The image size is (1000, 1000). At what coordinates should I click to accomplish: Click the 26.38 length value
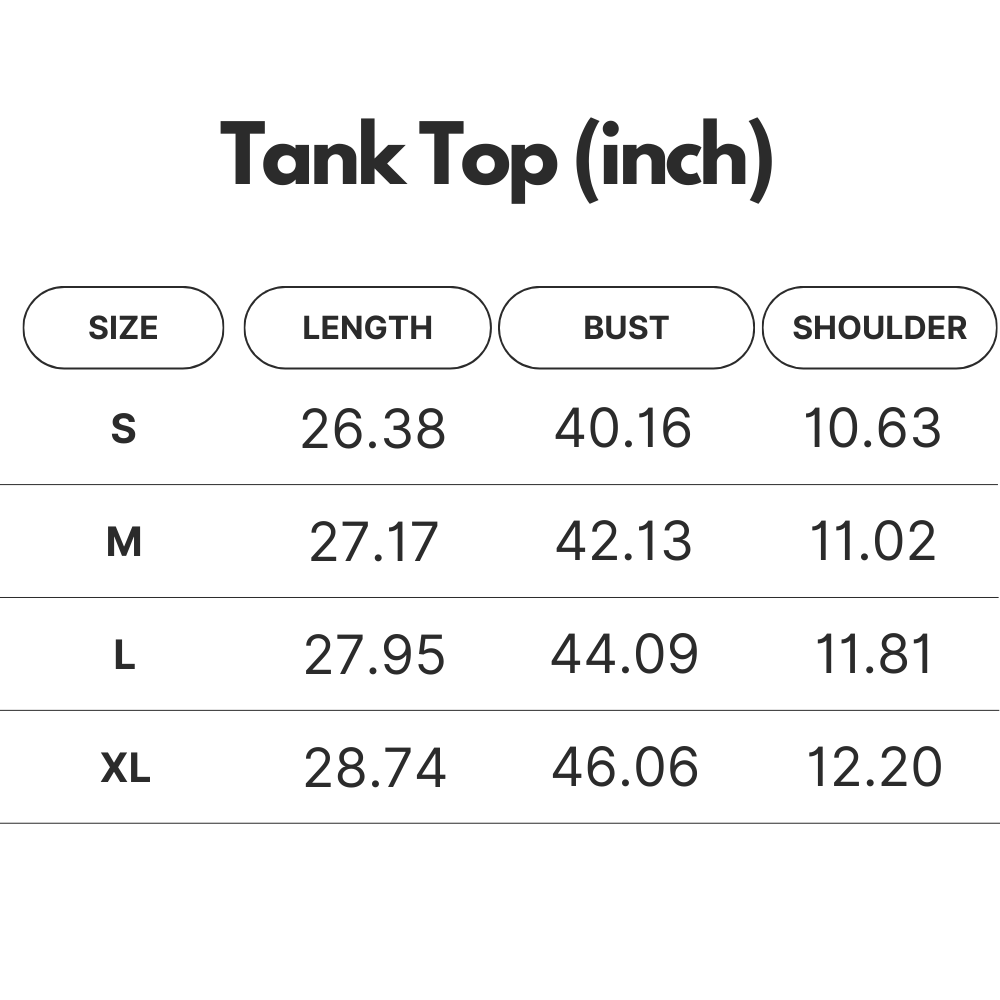tap(373, 429)
